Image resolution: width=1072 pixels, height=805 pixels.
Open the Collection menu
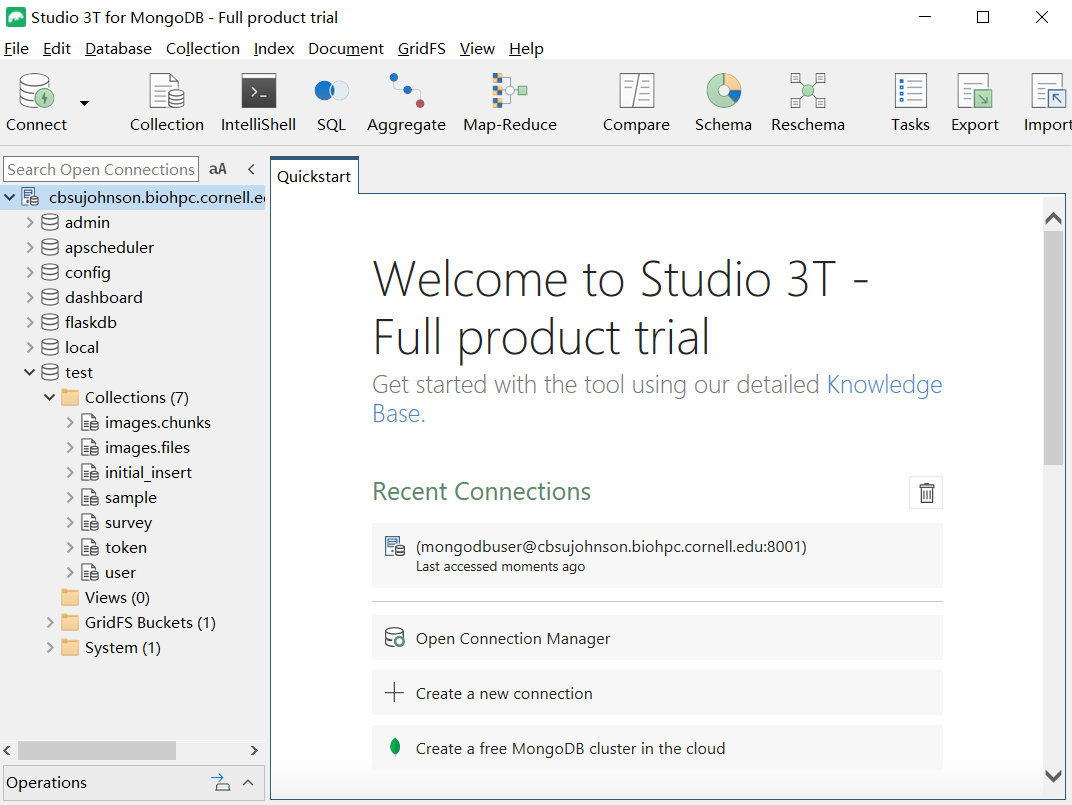click(203, 49)
